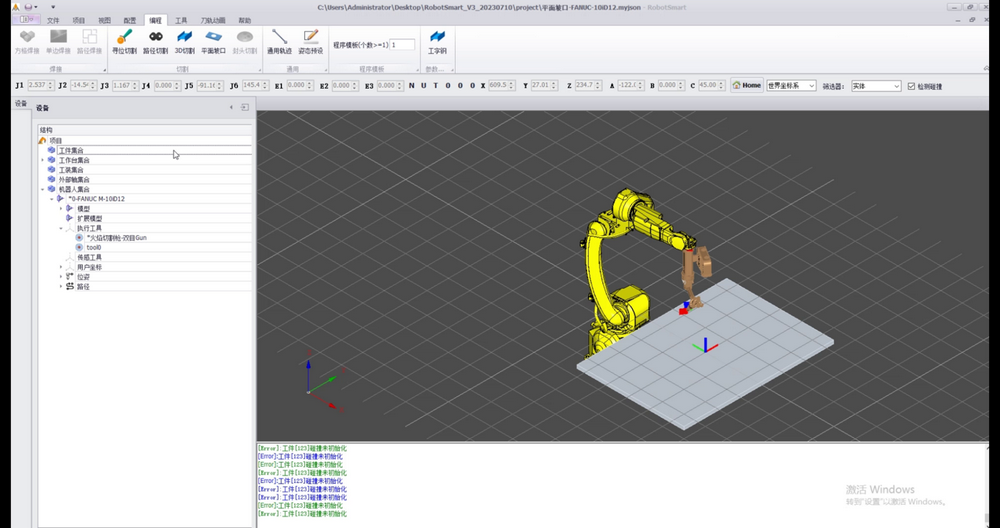1000x528 pixels.
Task: Switch to the 工具 ribbon tab
Action: tap(181, 20)
